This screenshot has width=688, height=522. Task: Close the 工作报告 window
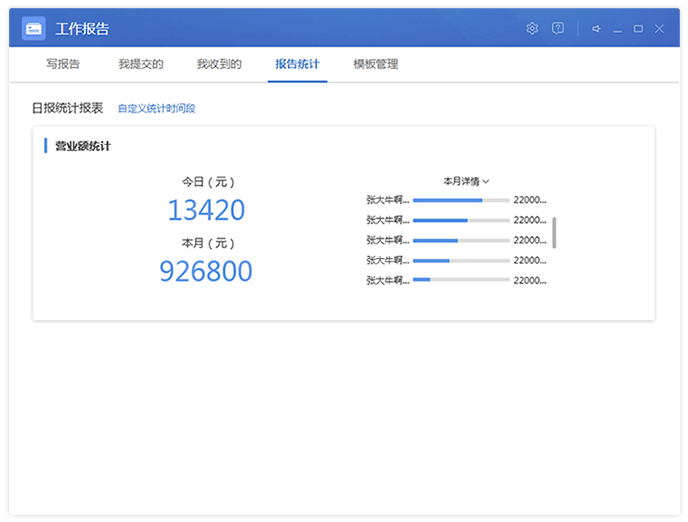tap(659, 28)
